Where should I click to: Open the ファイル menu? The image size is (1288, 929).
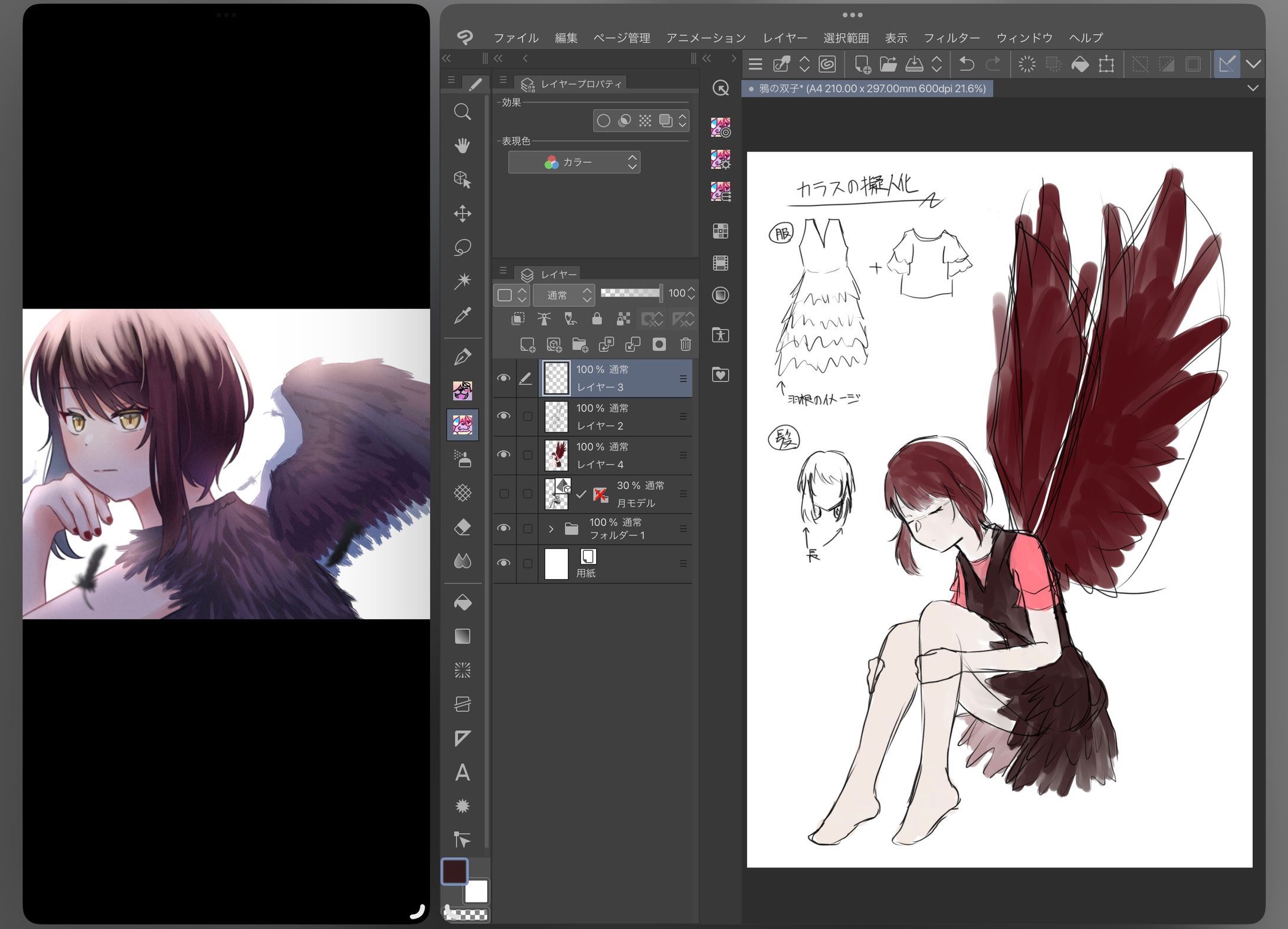[x=516, y=38]
